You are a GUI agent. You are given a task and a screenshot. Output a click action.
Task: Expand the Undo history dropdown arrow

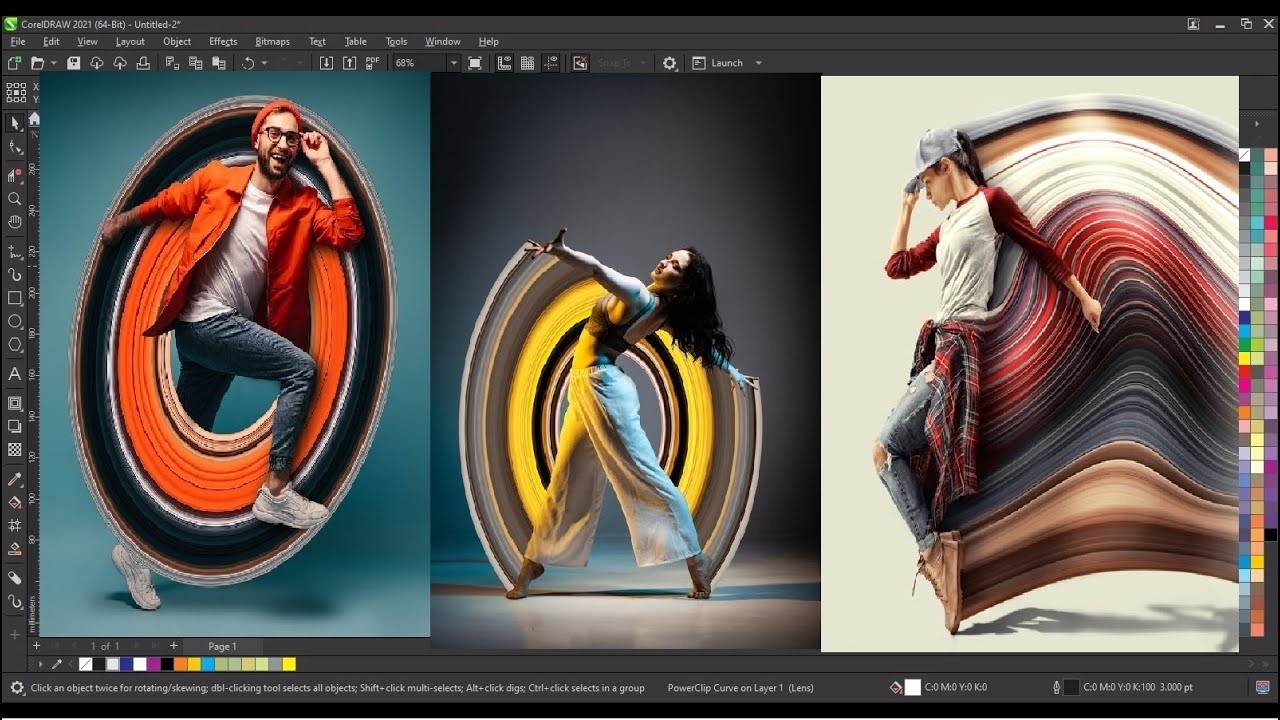(264, 63)
